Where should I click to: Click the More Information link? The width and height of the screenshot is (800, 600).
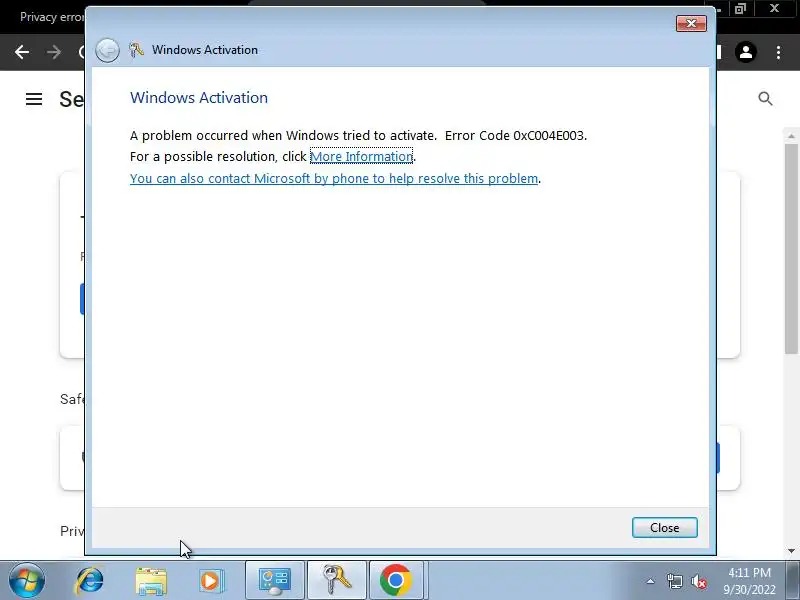click(361, 156)
